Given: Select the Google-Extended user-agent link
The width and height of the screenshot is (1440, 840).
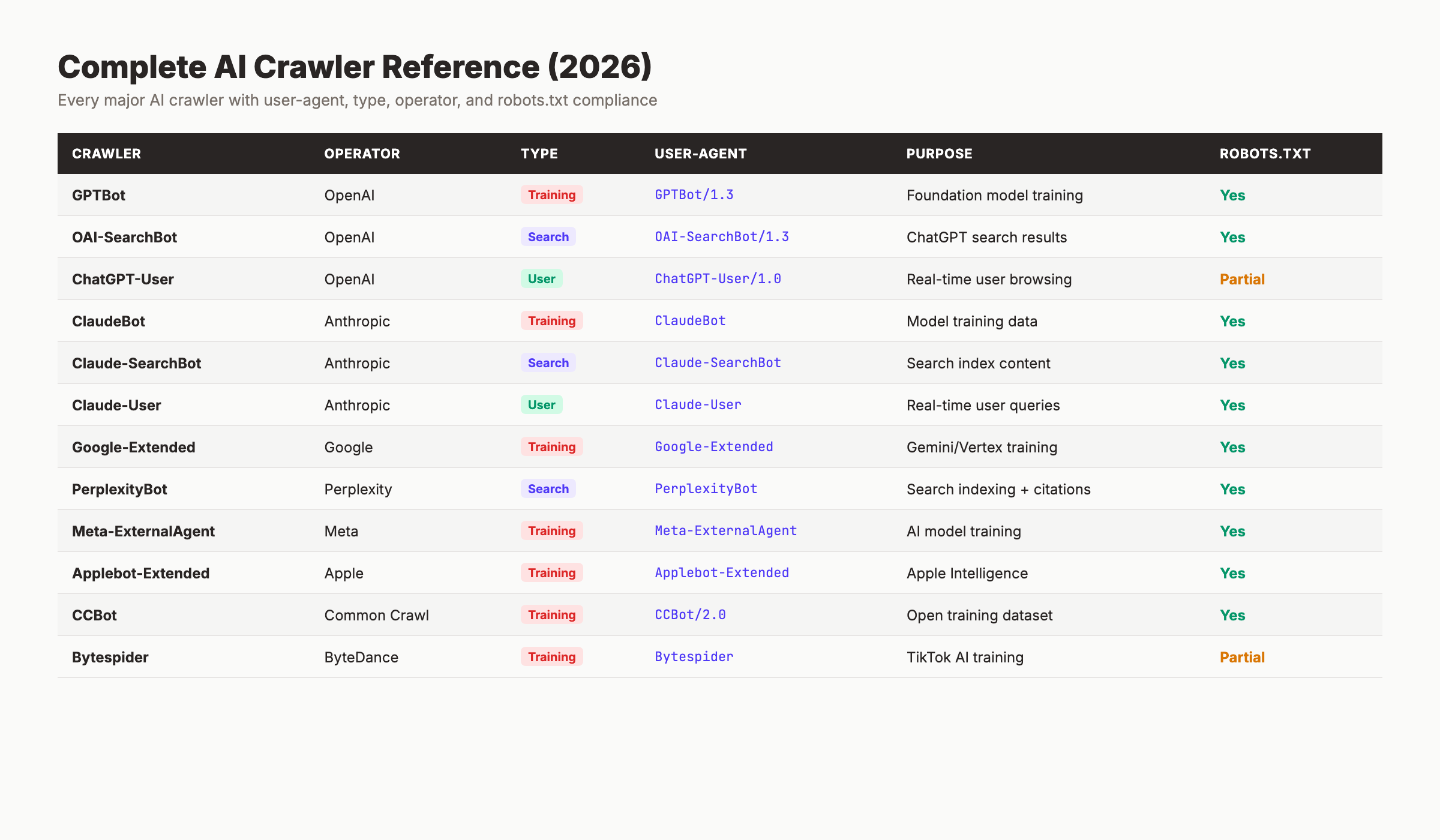Looking at the screenshot, I should click(x=713, y=446).
